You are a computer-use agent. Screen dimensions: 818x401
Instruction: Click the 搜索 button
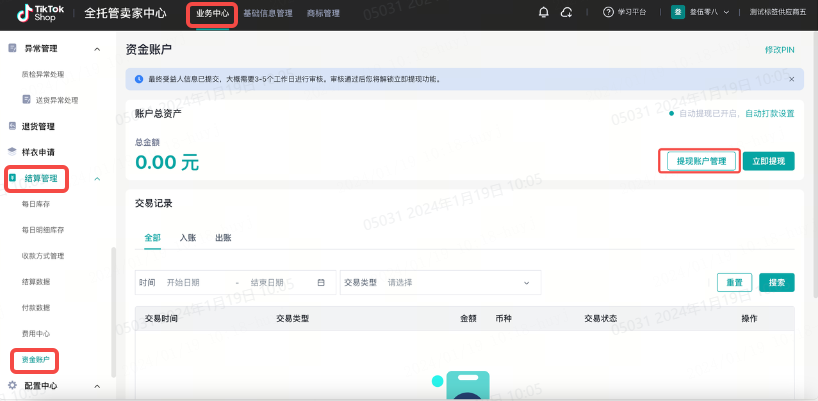[x=777, y=282]
